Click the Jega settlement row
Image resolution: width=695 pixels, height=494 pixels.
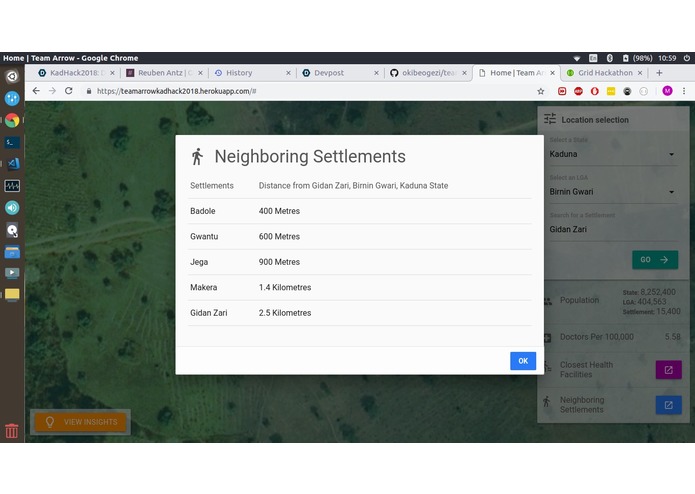(359, 262)
